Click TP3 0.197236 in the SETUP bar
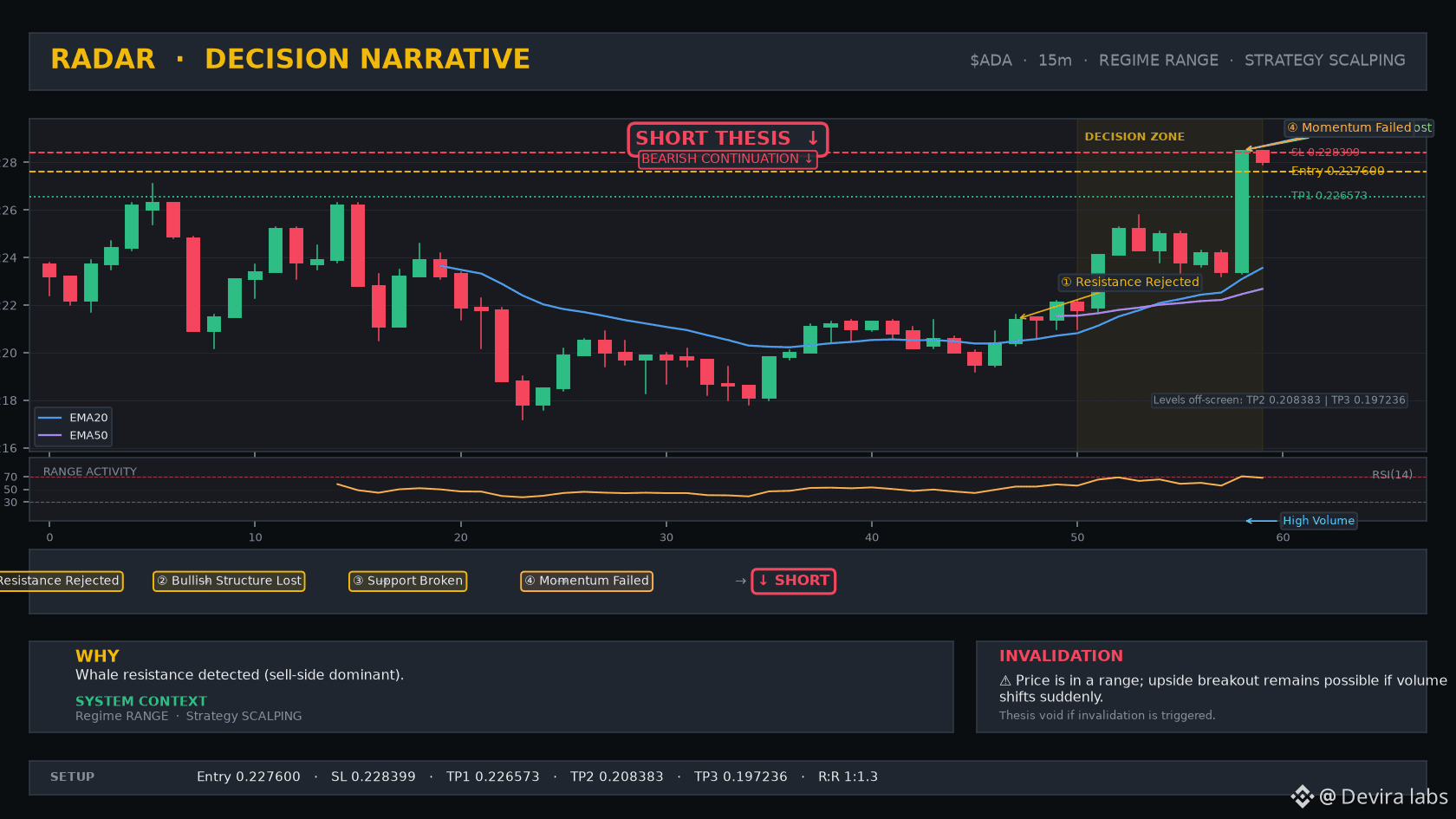Screen dimensions: 1456x819 741,777
